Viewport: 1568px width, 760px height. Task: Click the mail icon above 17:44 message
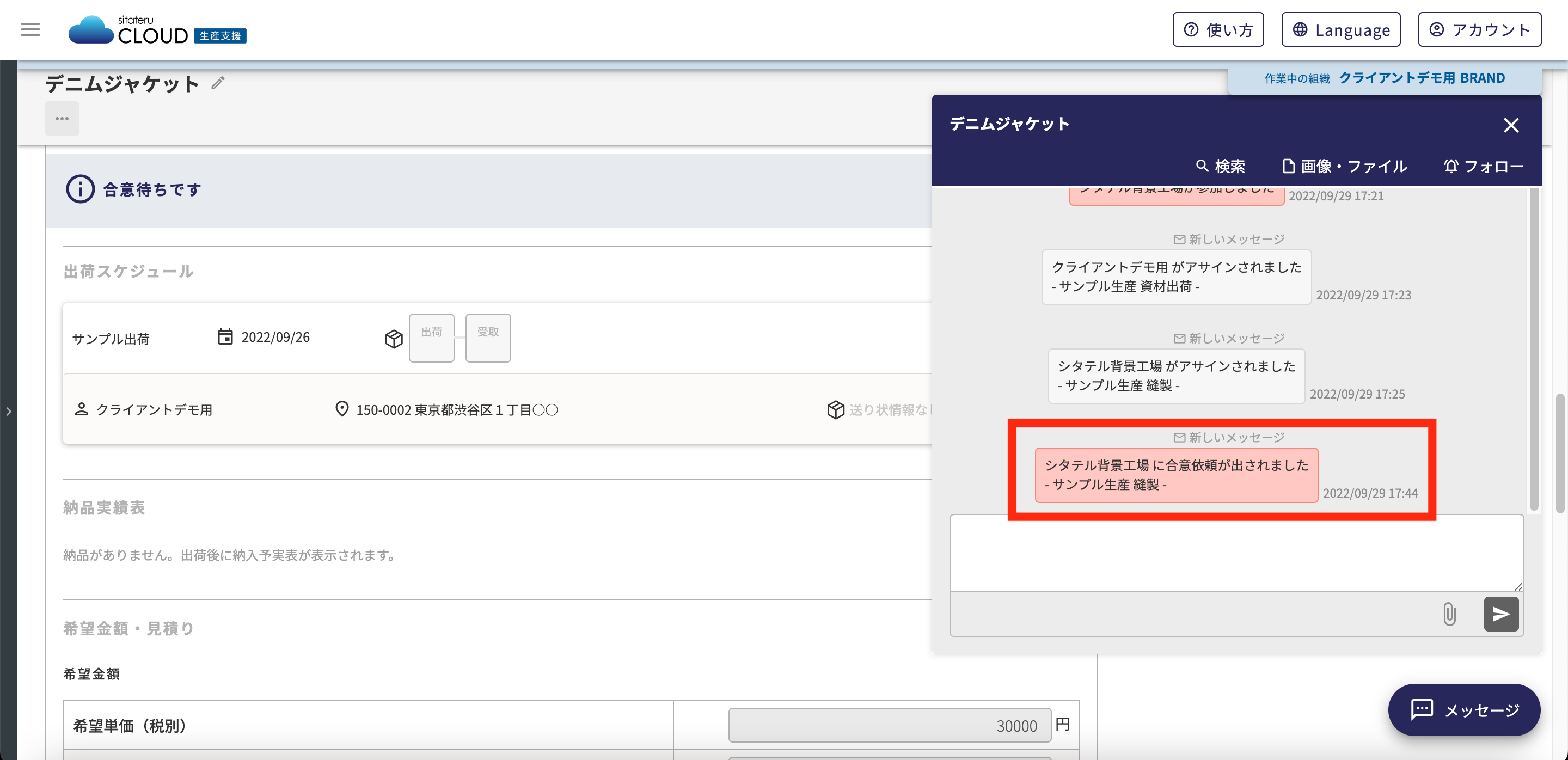[1179, 437]
